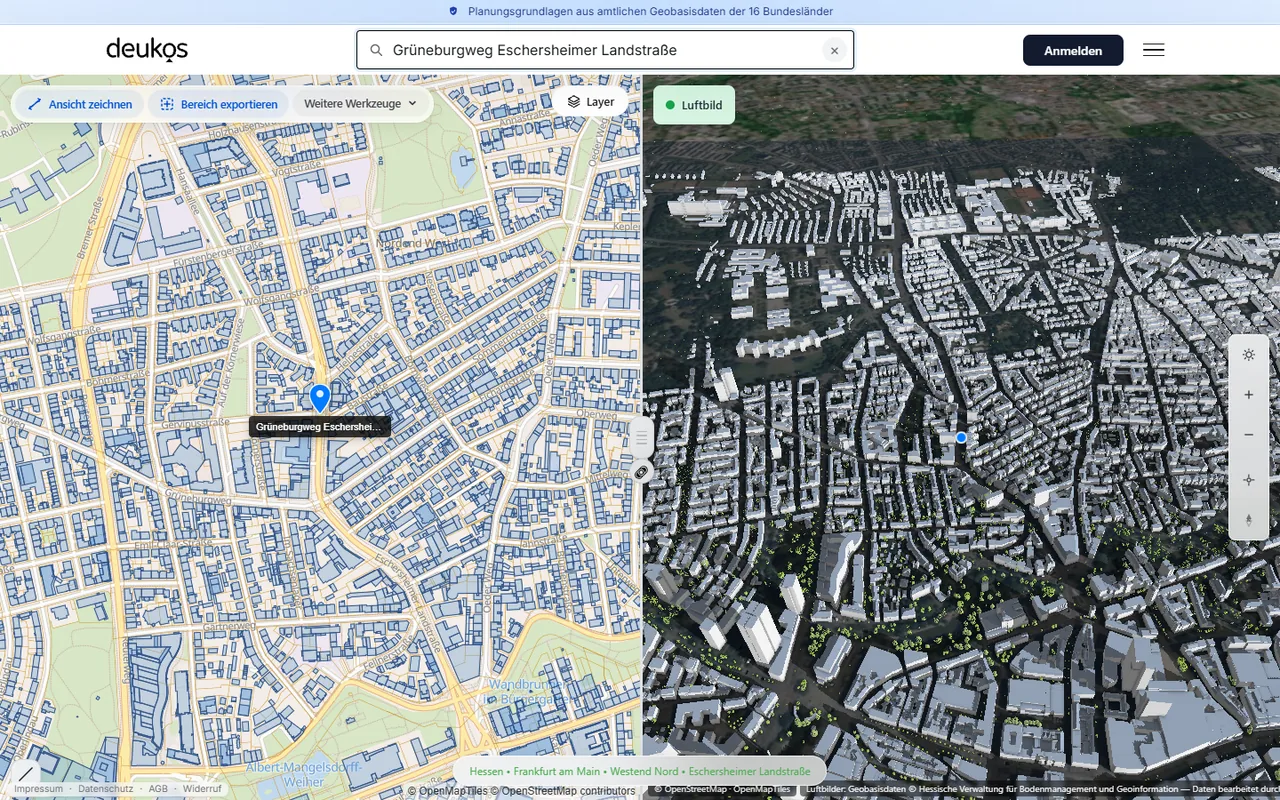Click the Westend Nord breadcrumb
The image size is (1280, 800).
pyautogui.click(x=644, y=772)
